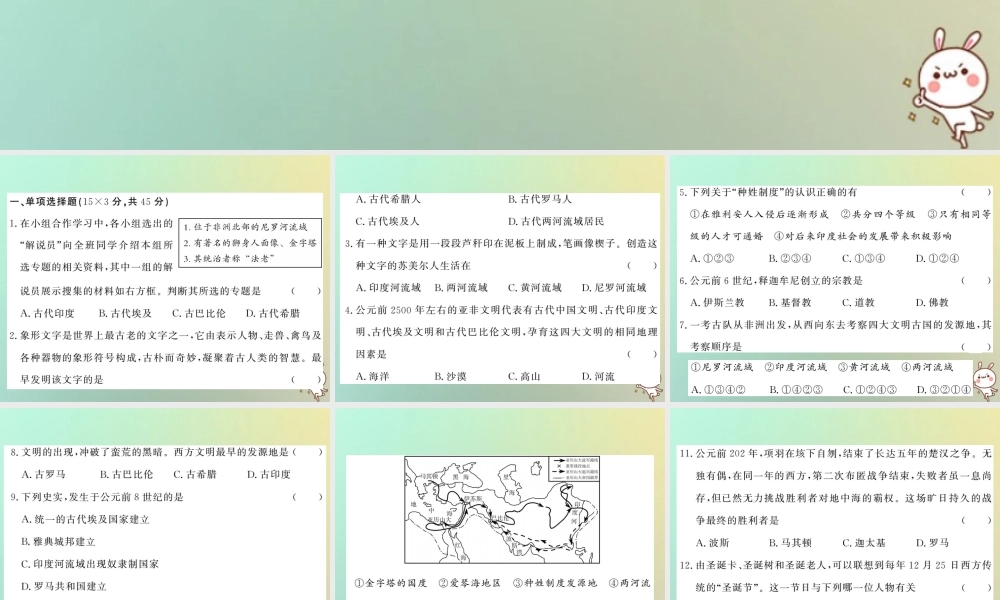Viewport: 1000px width, 600px height.
Task: Pick B. 两河流域 in question 3
Action: click(460, 288)
